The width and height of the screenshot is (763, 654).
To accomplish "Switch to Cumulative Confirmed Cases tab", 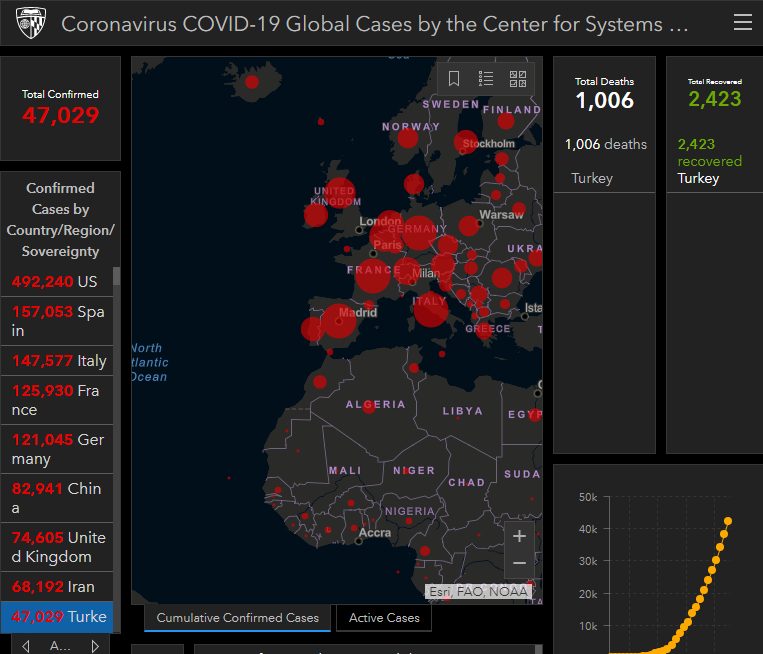I will (x=237, y=618).
